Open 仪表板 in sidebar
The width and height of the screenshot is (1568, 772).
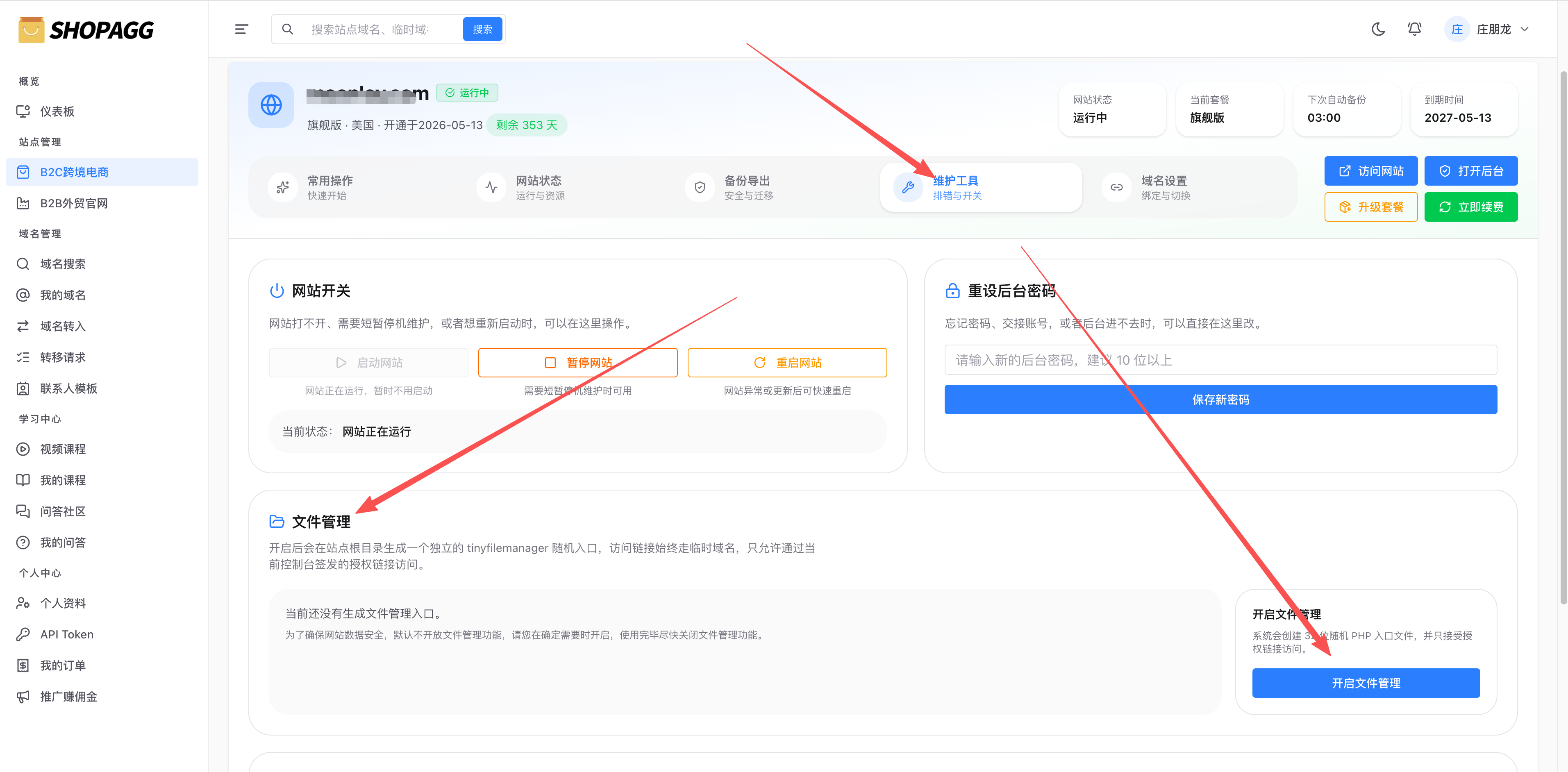point(102,111)
